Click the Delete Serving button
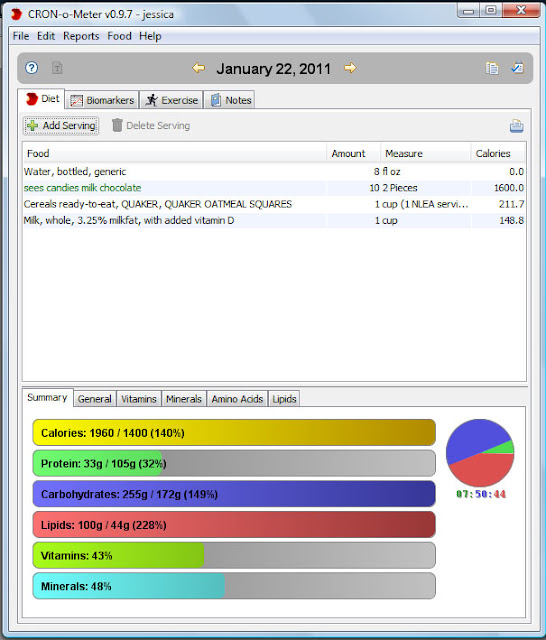 (151, 126)
